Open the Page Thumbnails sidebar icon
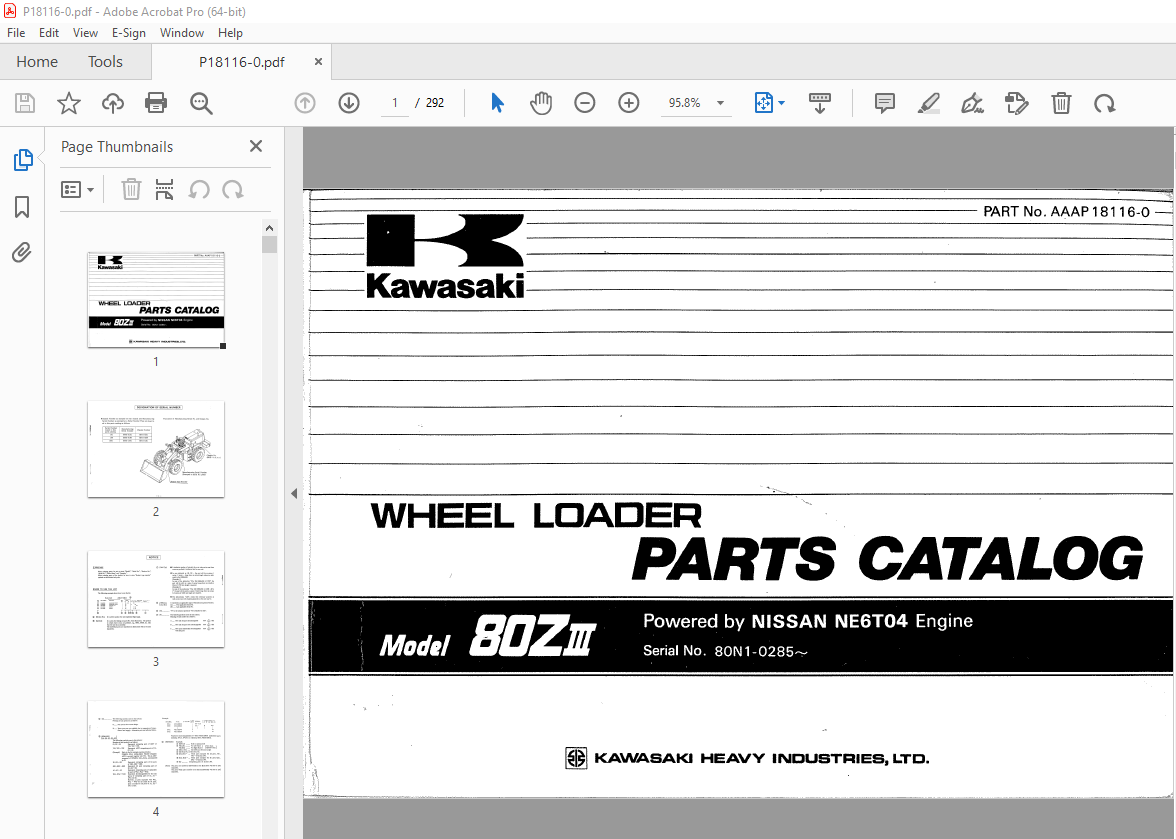Screen dimensions: 1176x839 click(x=22, y=160)
